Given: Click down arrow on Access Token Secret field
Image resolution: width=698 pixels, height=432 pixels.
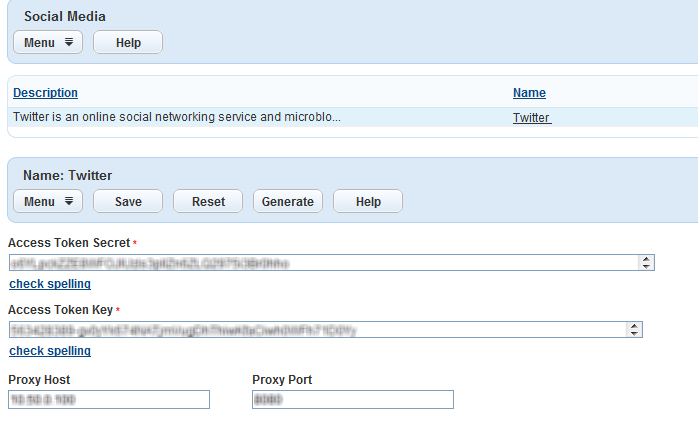Looking at the screenshot, I should coord(647,267).
